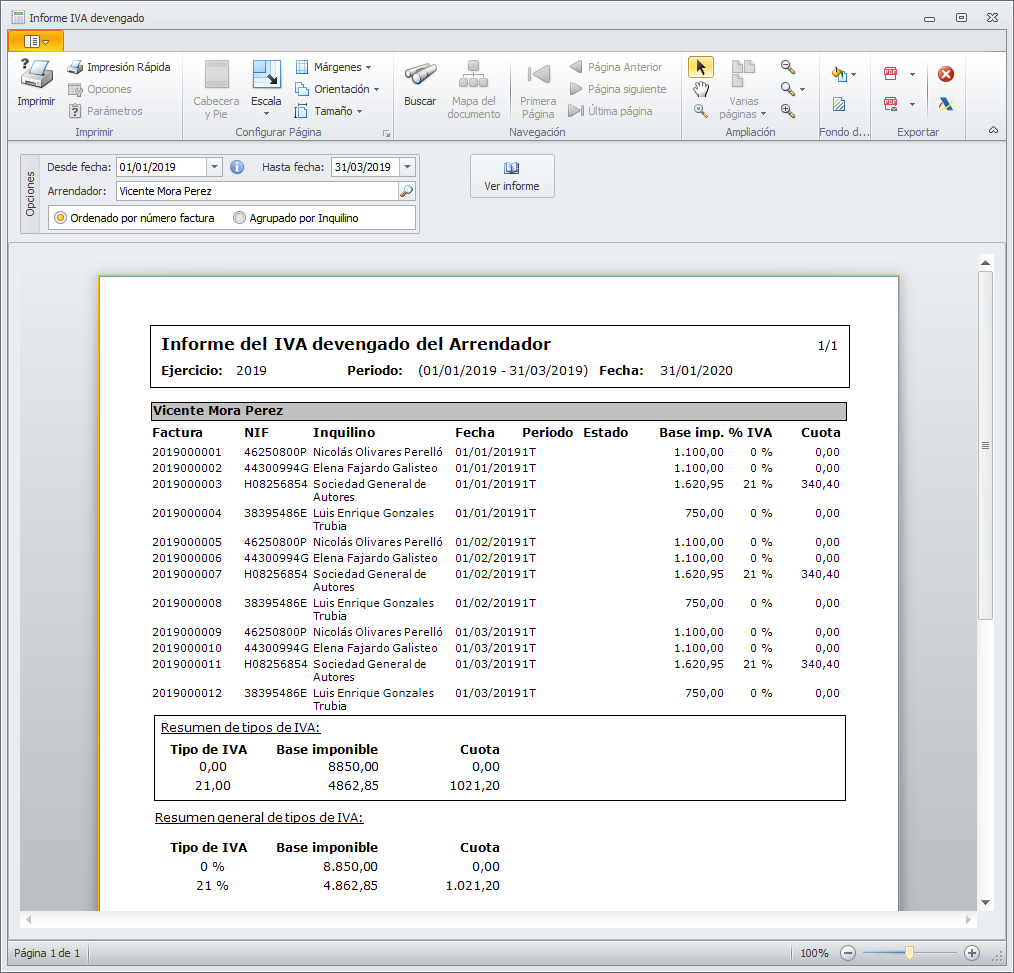1014x973 pixels.
Task: Click the Arrendador search magnifier icon
Action: point(406,191)
